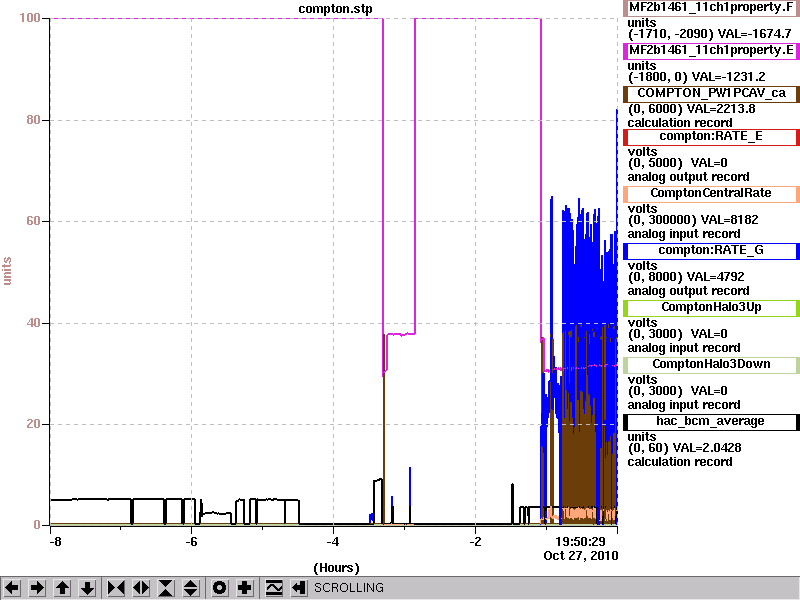Viewport: 800px width, 600px height.
Task: Select the compton:RATE_G legend entry
Action: coord(711,251)
